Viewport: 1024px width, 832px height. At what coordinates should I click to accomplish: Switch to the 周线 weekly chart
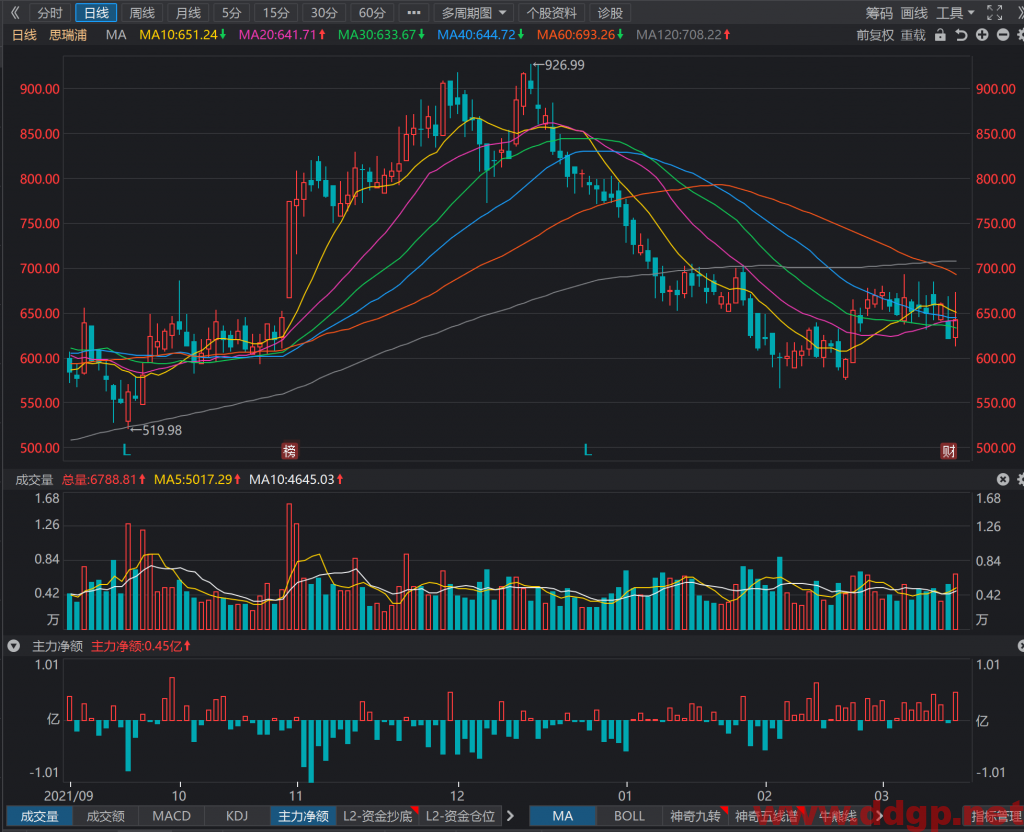pyautogui.click(x=142, y=12)
